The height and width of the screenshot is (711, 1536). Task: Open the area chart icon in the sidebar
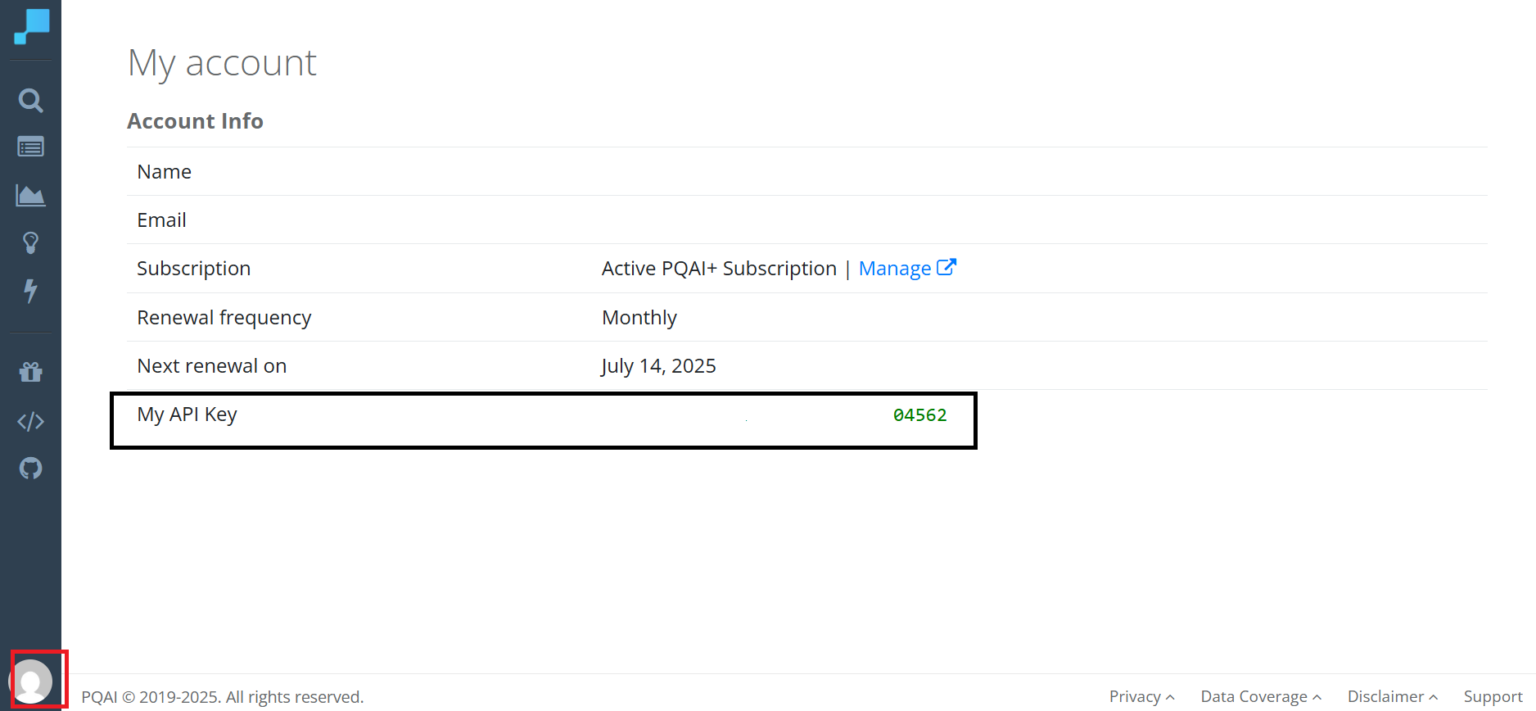31,195
